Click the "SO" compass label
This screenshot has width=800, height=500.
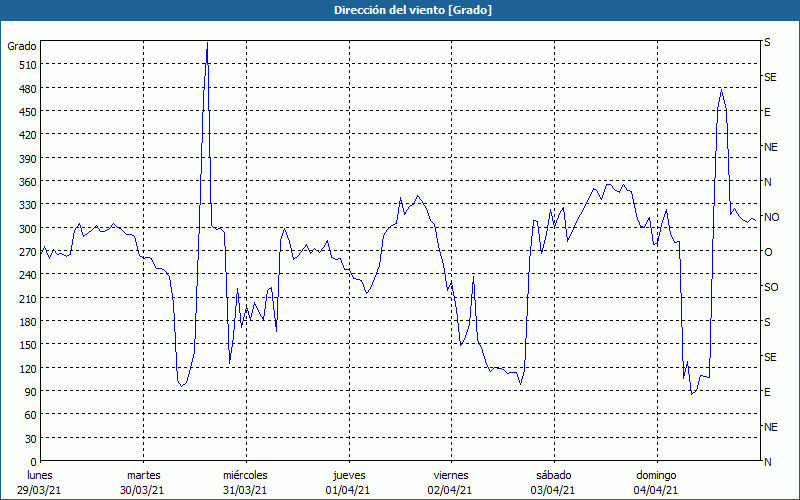(x=771, y=287)
